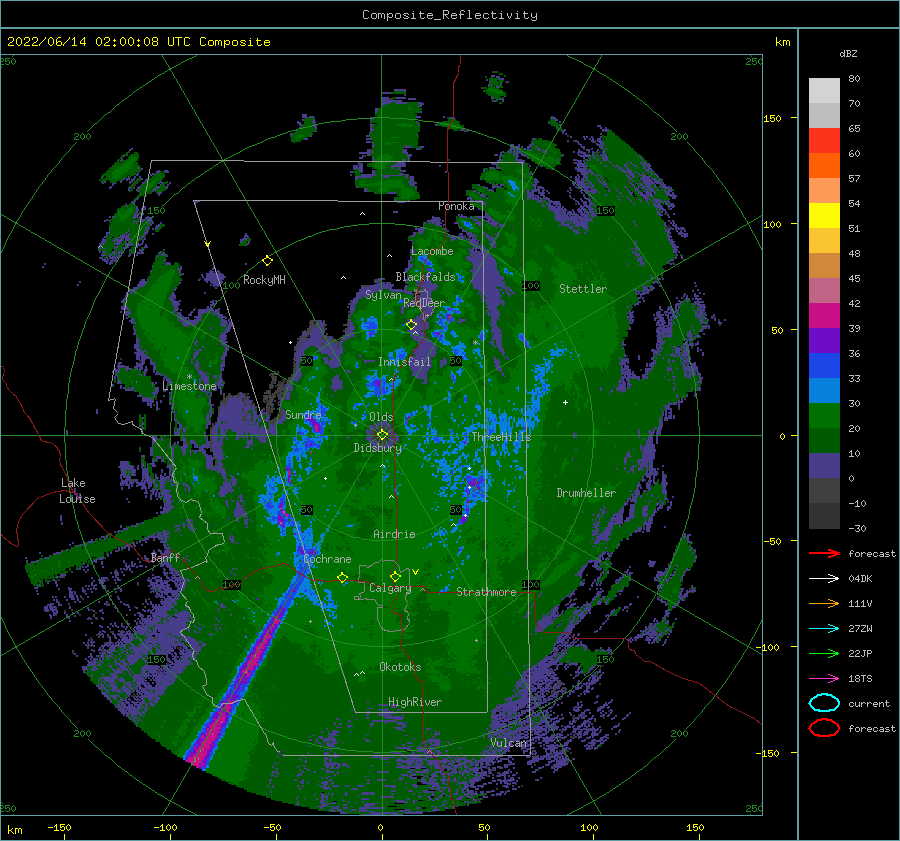The width and height of the screenshot is (900, 841).
Task: Select the 39 dBZ magenta swatch
Action: [824, 315]
